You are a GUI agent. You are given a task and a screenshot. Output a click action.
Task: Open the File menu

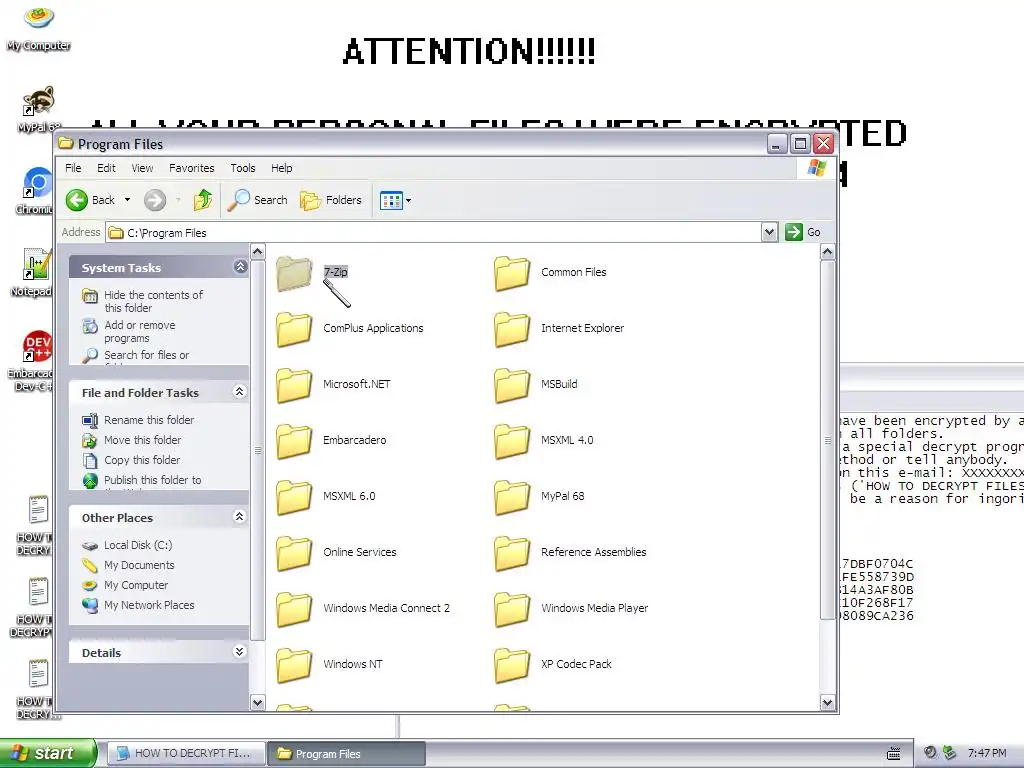73,168
